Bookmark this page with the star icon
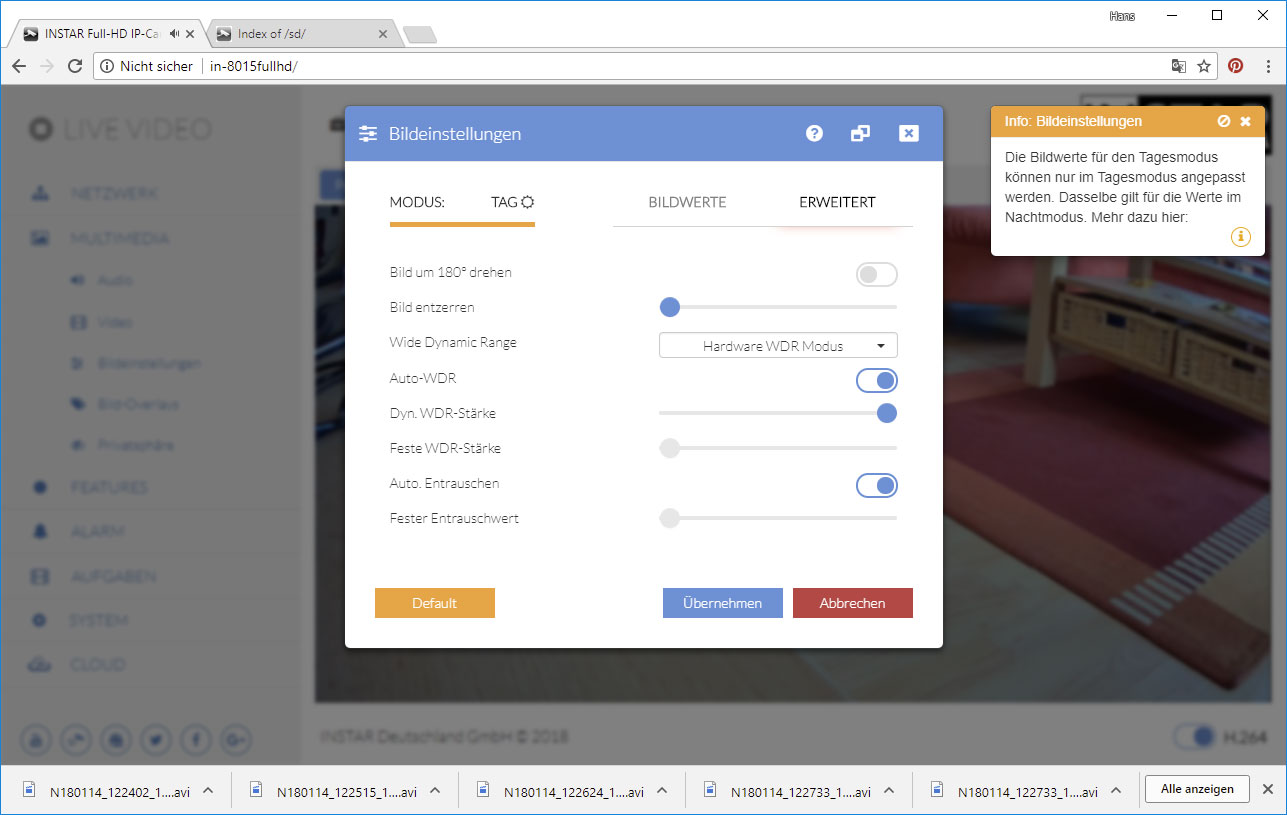 pos(1204,66)
